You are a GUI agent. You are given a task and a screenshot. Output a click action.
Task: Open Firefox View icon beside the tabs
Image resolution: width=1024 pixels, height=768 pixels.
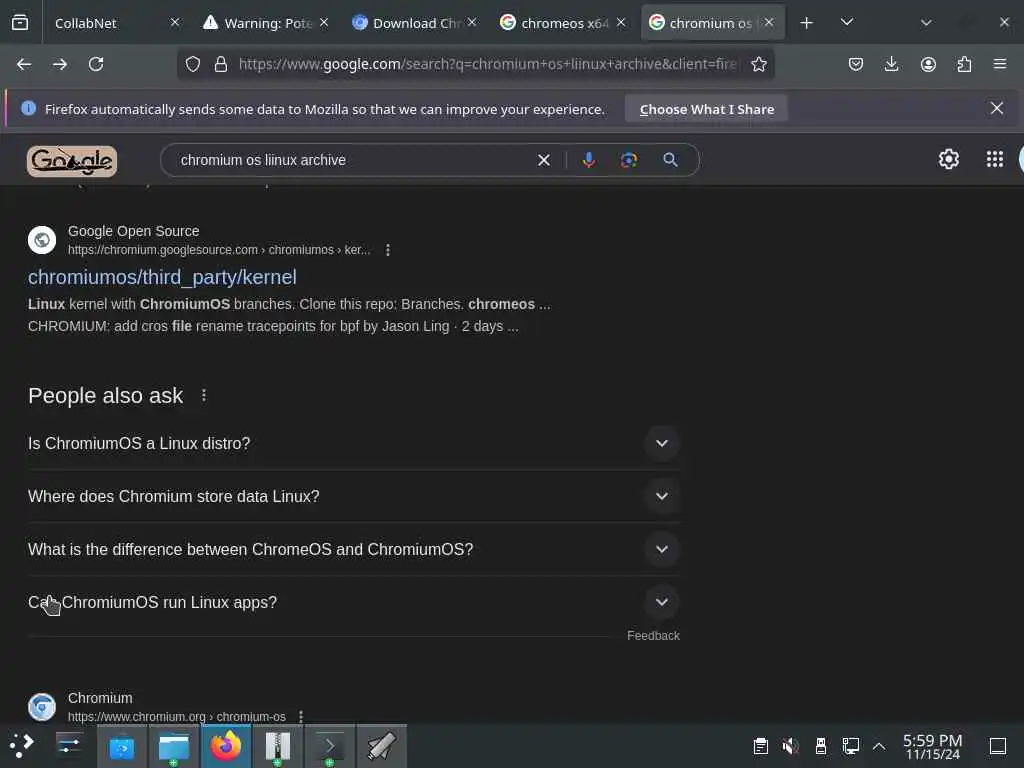(x=20, y=23)
